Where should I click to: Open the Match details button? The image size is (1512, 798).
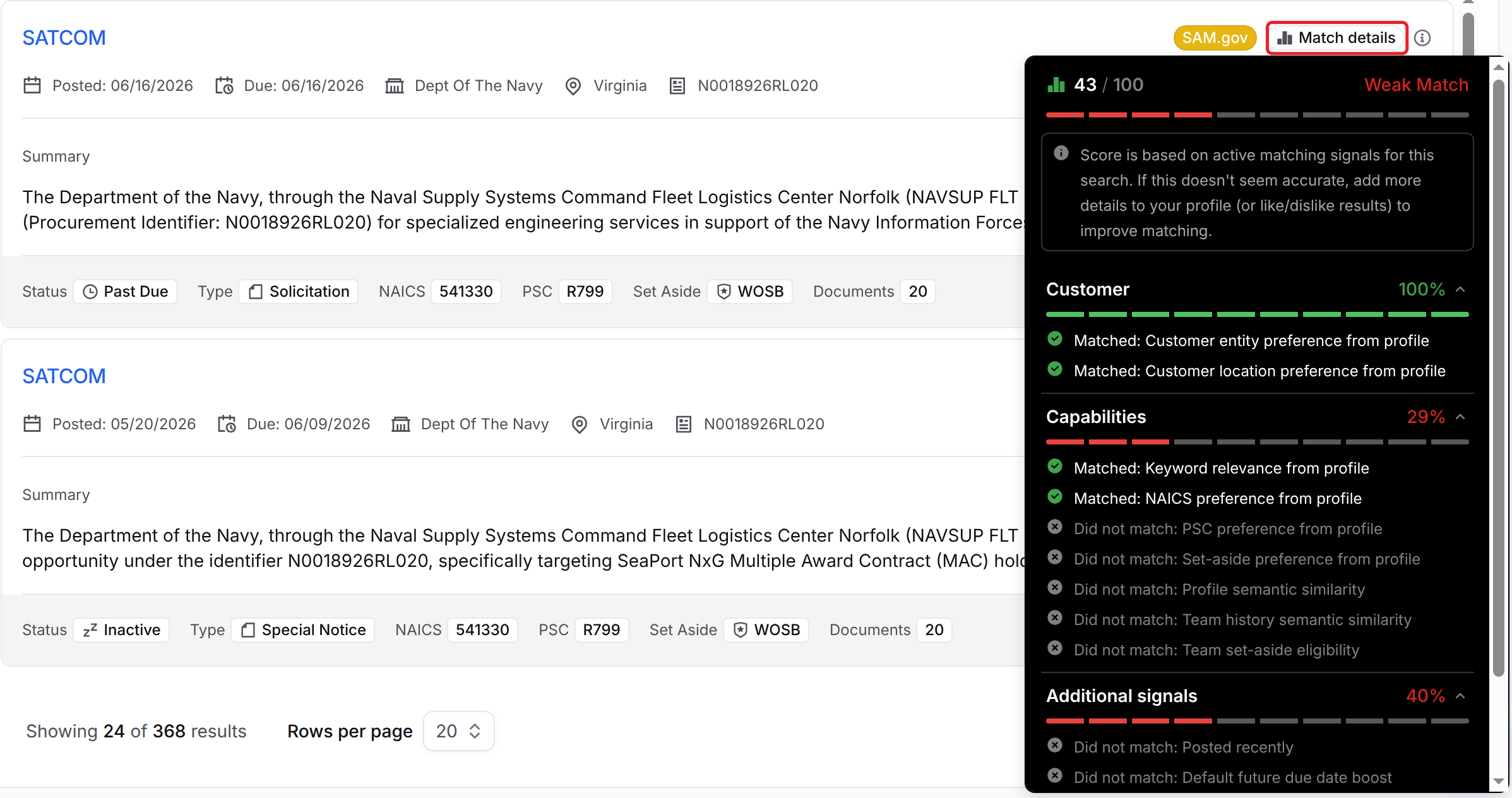tap(1336, 38)
